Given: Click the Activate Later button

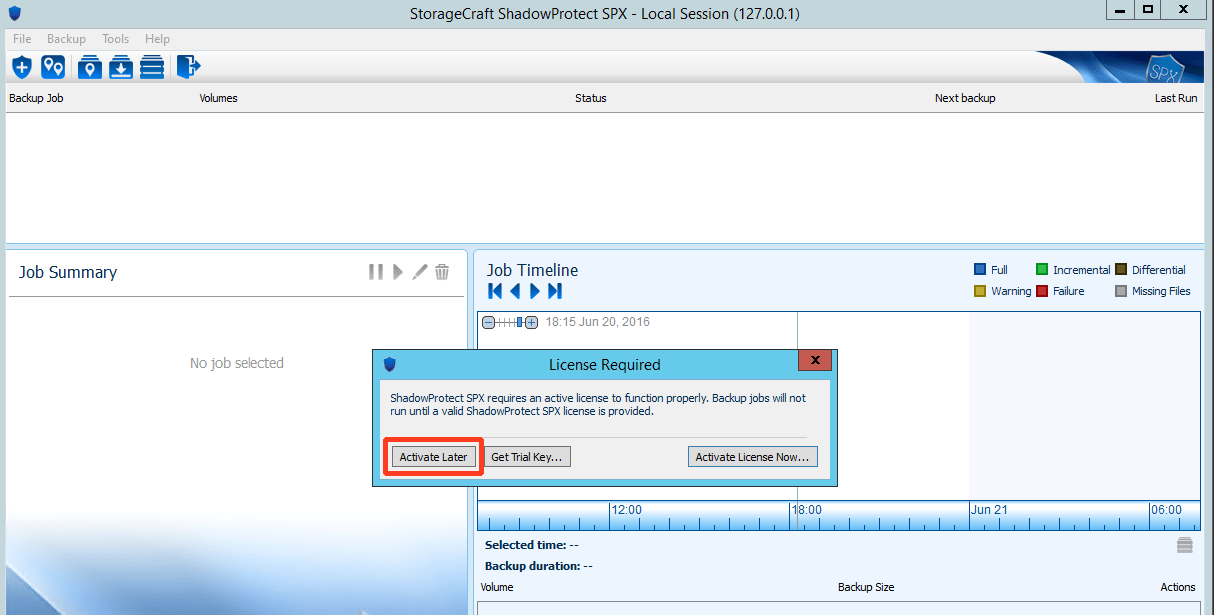Looking at the screenshot, I should pos(433,456).
